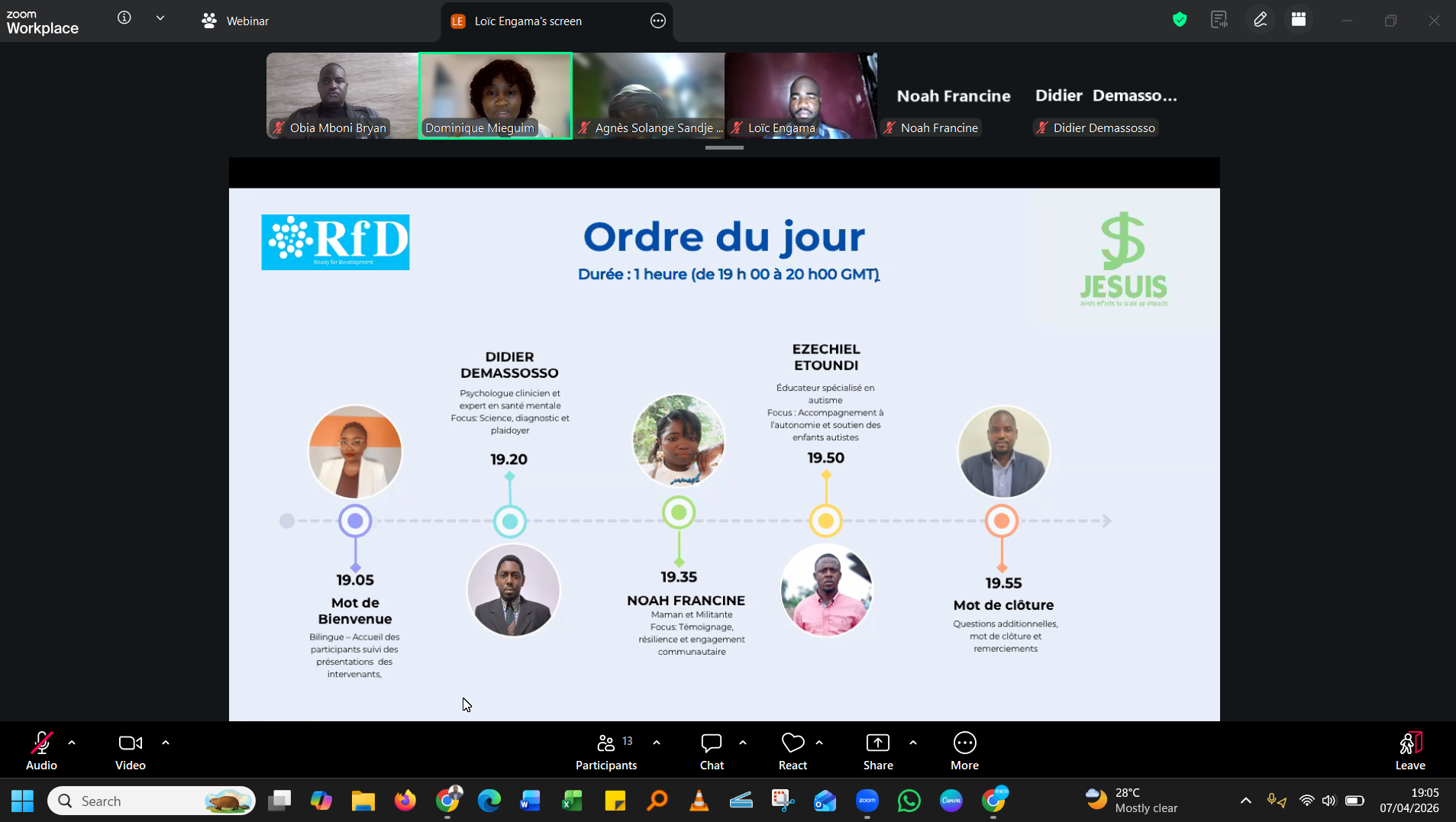
Task: Open the More options menu
Action: (x=964, y=752)
